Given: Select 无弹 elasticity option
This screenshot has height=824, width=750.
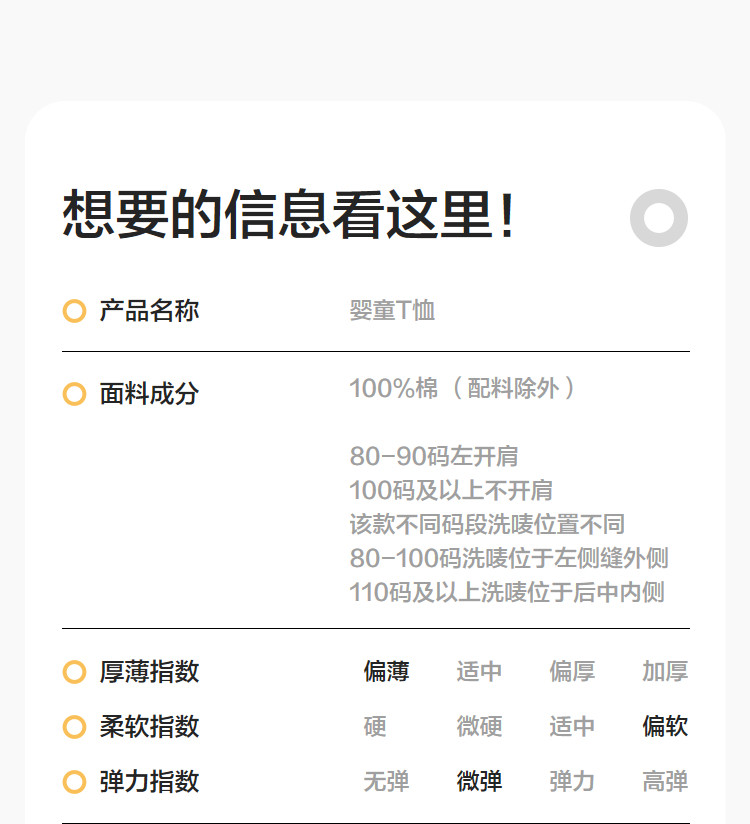Looking at the screenshot, I should 386,782.
